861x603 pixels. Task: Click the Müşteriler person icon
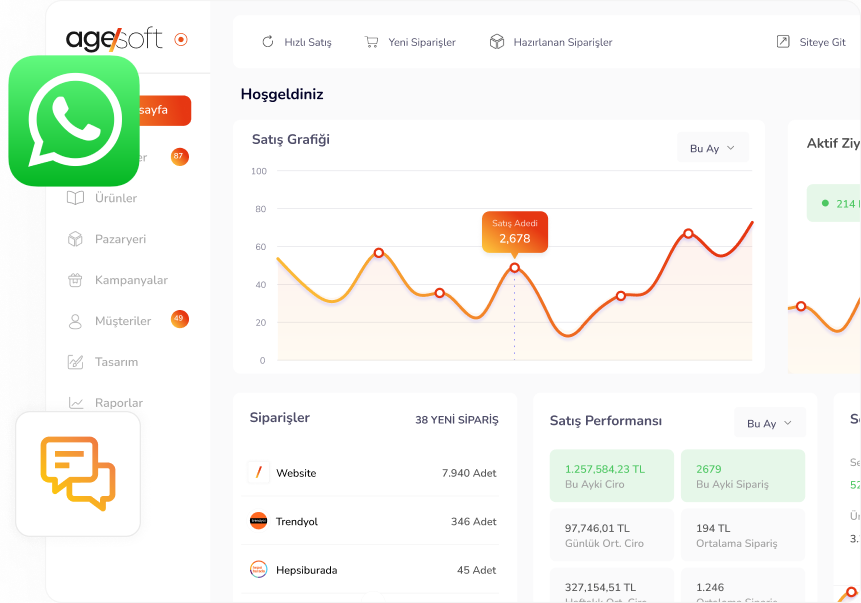(x=75, y=321)
